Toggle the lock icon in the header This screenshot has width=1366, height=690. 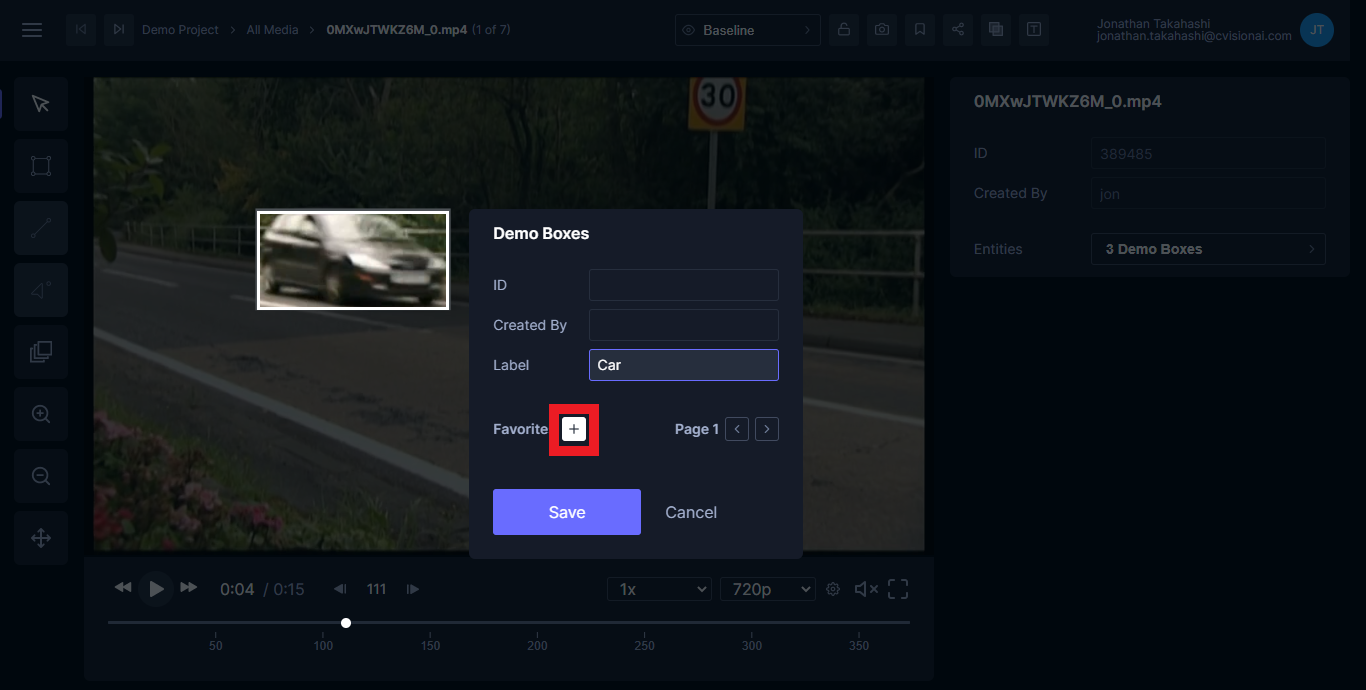point(844,30)
